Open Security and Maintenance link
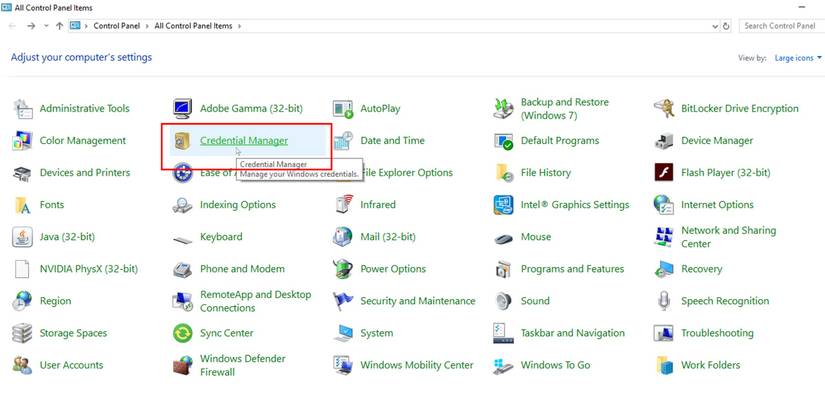This screenshot has width=825, height=413. tap(418, 301)
